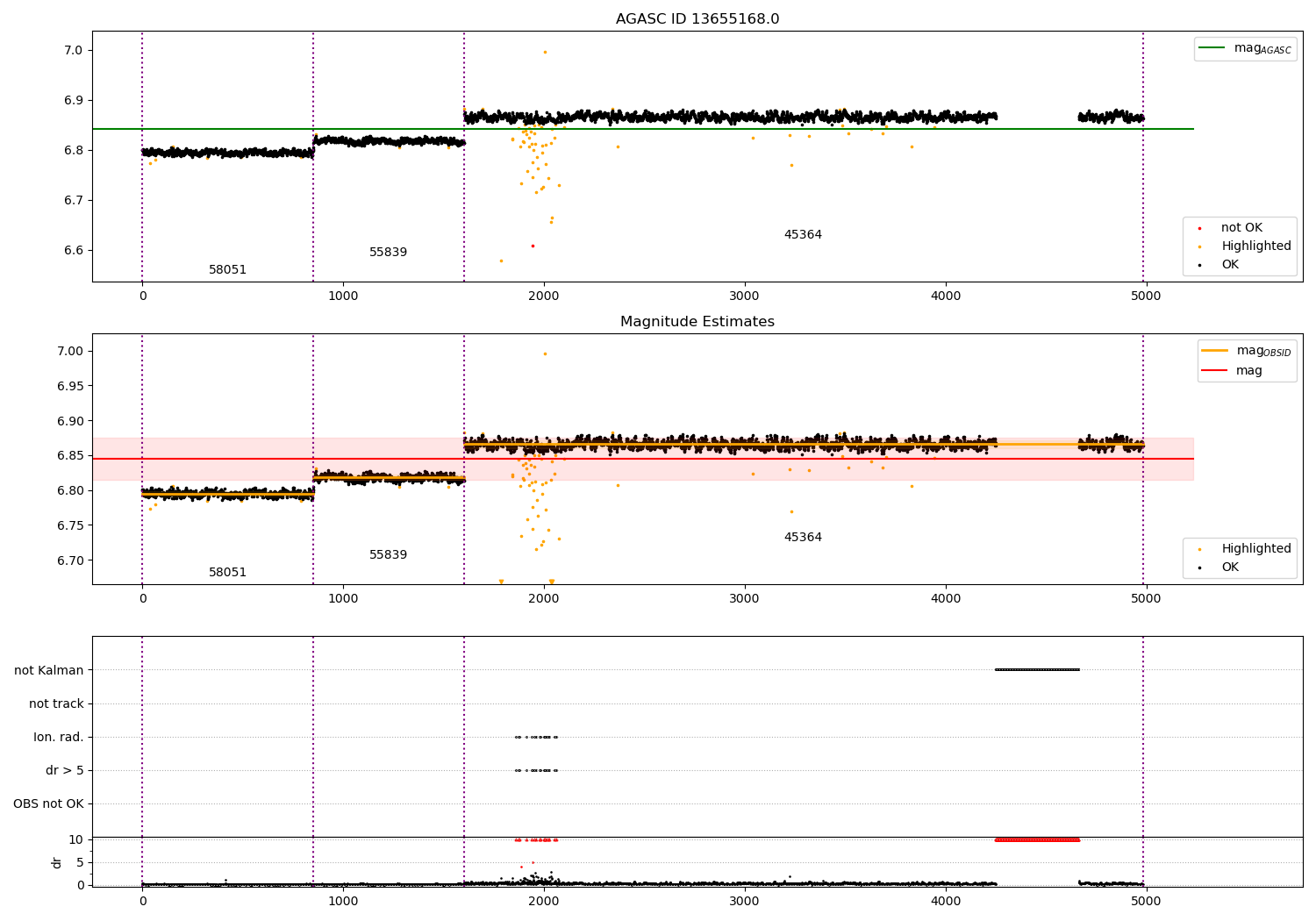The image size is (1316, 921).
Task: Click the red not-OK point near 6.6
Action: click(x=533, y=246)
